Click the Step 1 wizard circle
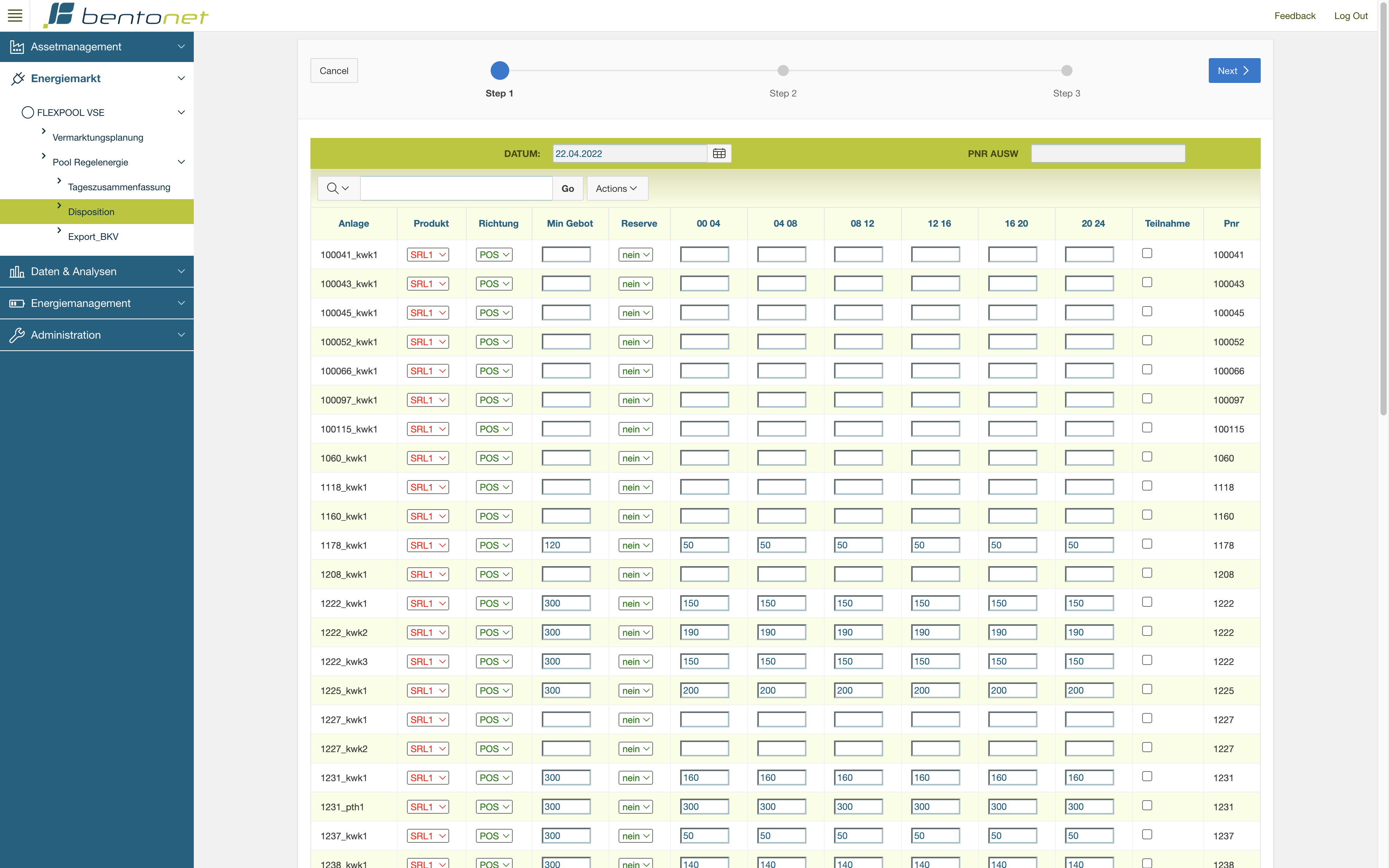This screenshot has width=1389, height=868. point(499,71)
